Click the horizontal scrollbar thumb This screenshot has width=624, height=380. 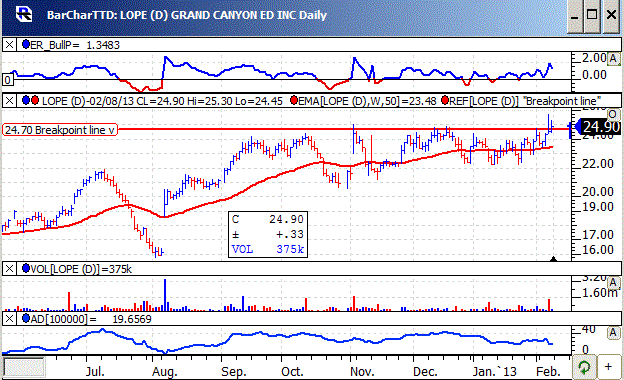coord(24,367)
